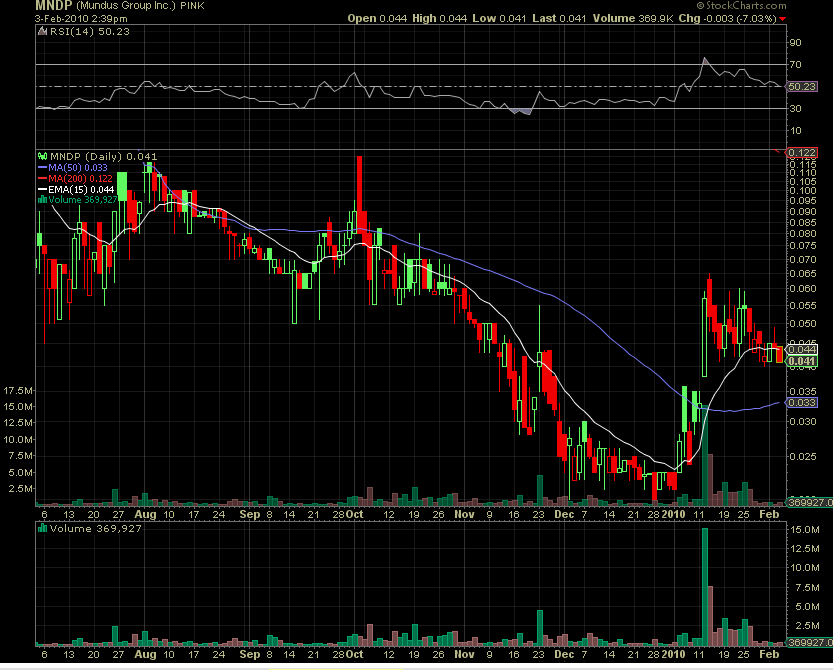The height and width of the screenshot is (670, 833).
Task: Click the 0.035 level on the price axis
Action: click(803, 392)
